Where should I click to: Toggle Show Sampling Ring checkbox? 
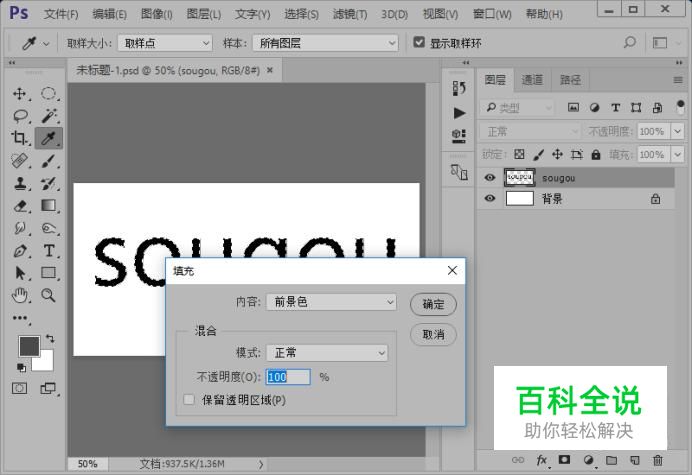tap(419, 42)
